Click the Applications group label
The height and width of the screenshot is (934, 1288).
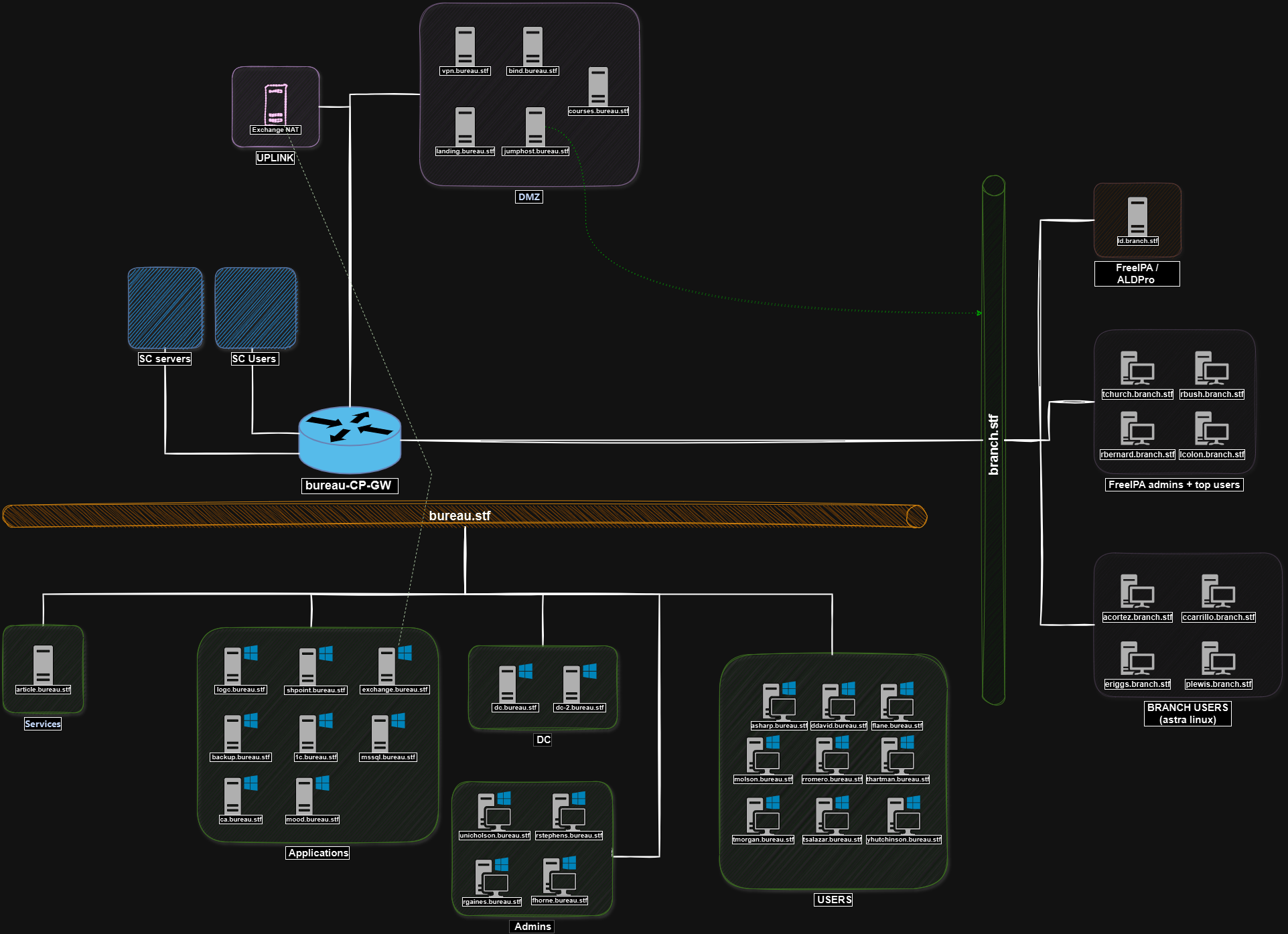point(318,853)
